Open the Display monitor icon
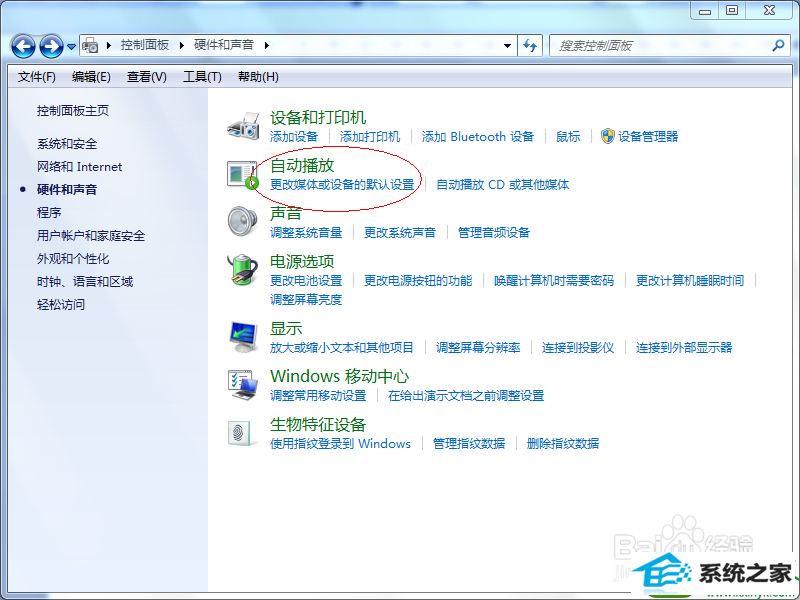The width and height of the screenshot is (800, 600). click(243, 337)
